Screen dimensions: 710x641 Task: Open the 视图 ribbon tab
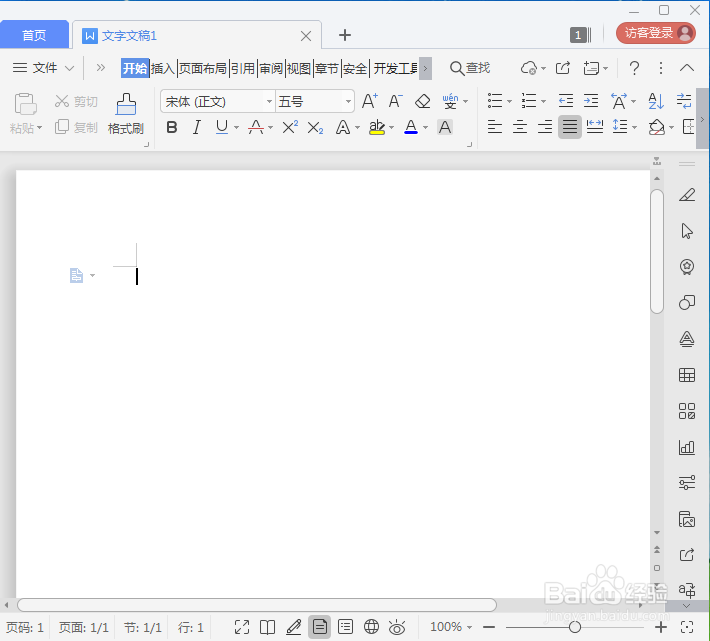coord(299,68)
